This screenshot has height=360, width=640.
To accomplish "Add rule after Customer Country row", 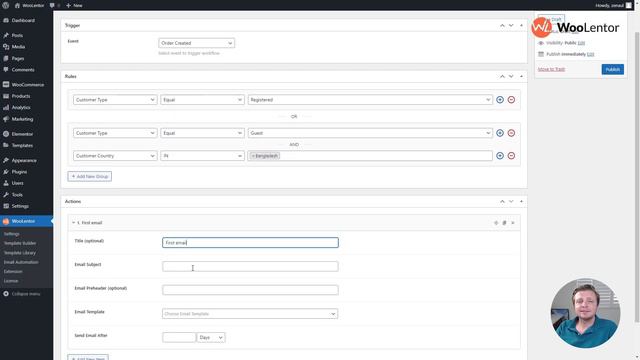I will point(500,156).
